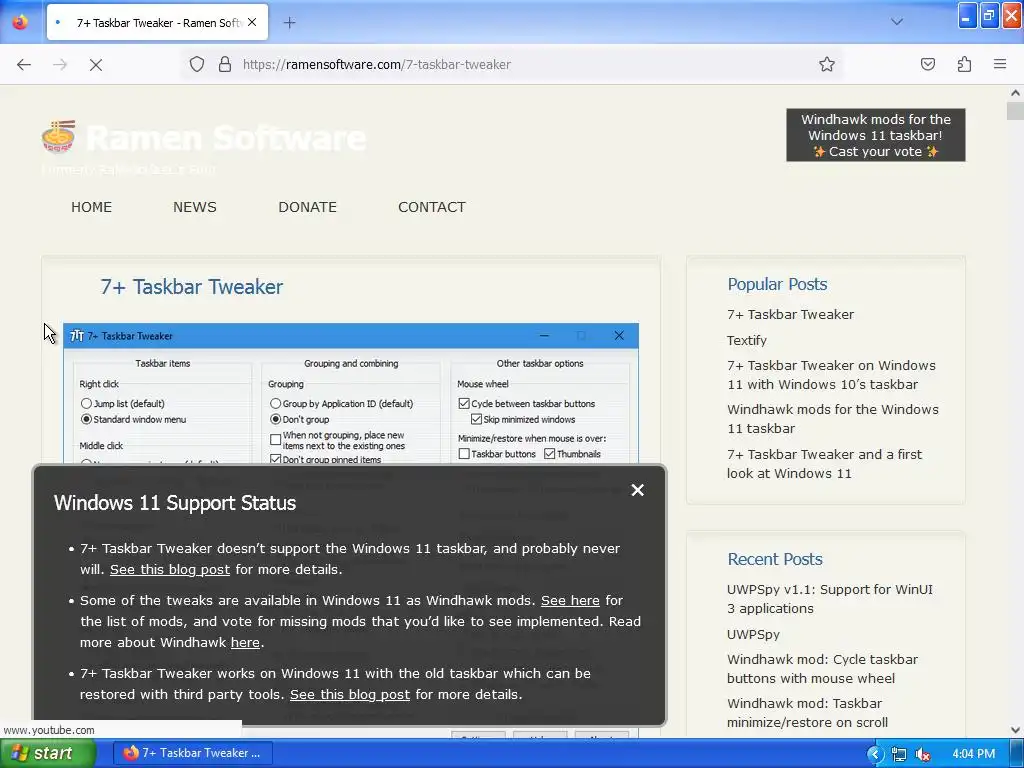Save page to Pocket icon
The image size is (1024, 768).
(x=928, y=64)
